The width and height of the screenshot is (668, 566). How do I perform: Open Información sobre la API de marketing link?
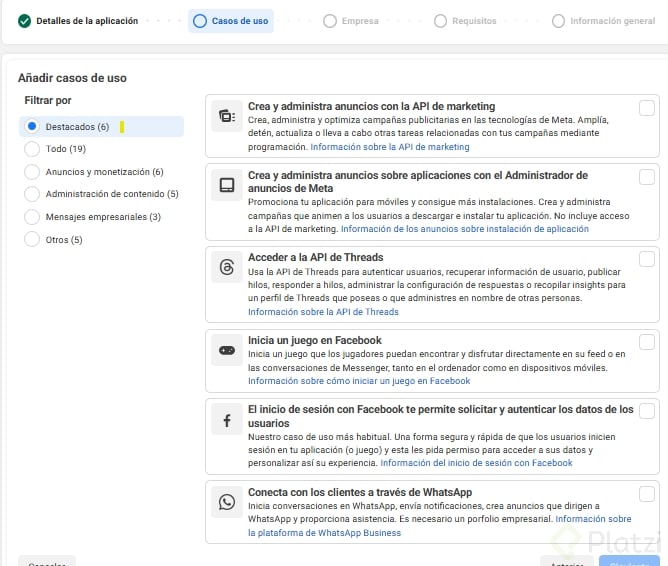(x=390, y=147)
